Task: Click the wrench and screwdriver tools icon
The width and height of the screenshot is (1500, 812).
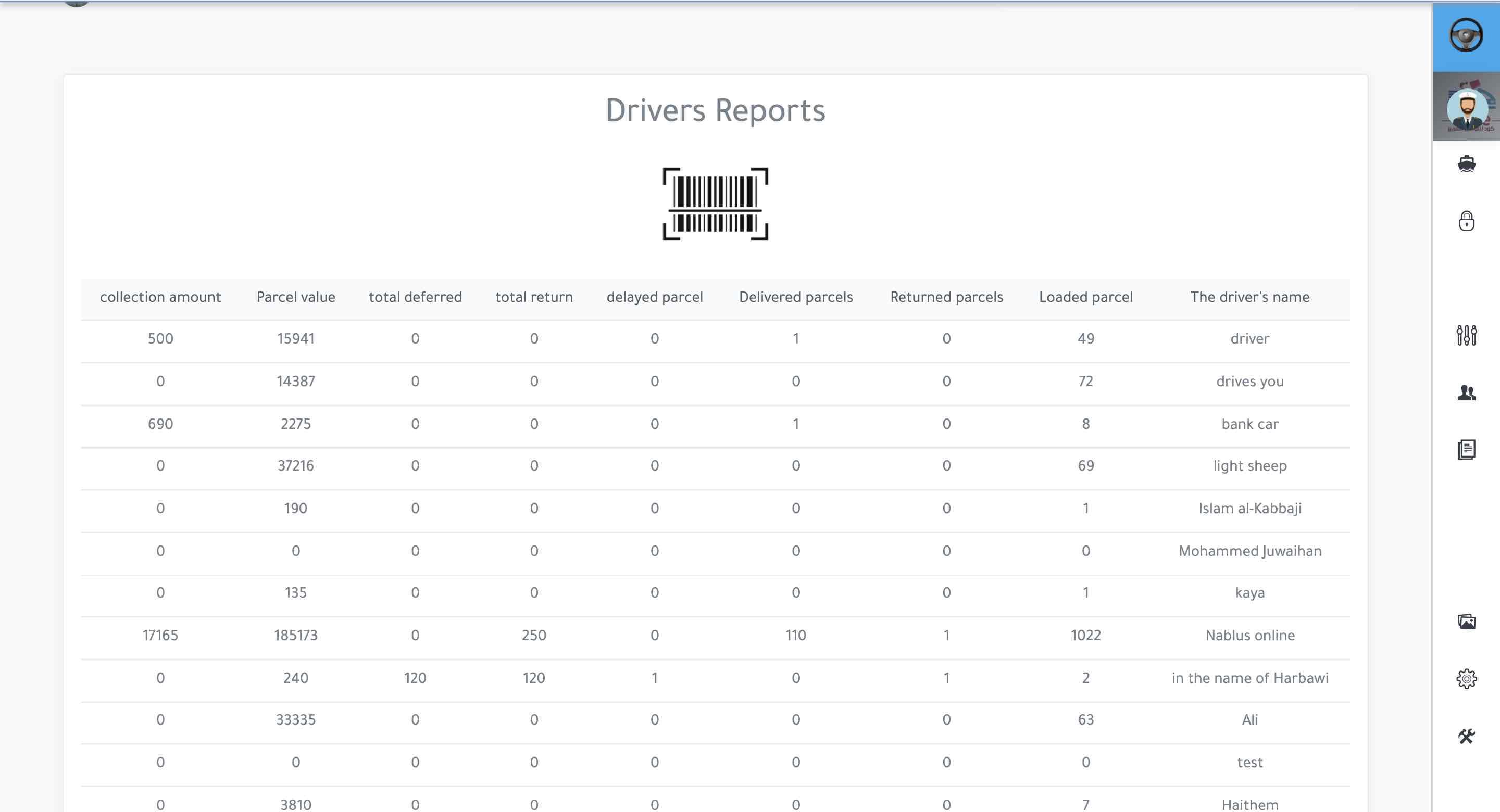Action: pyautogui.click(x=1466, y=737)
